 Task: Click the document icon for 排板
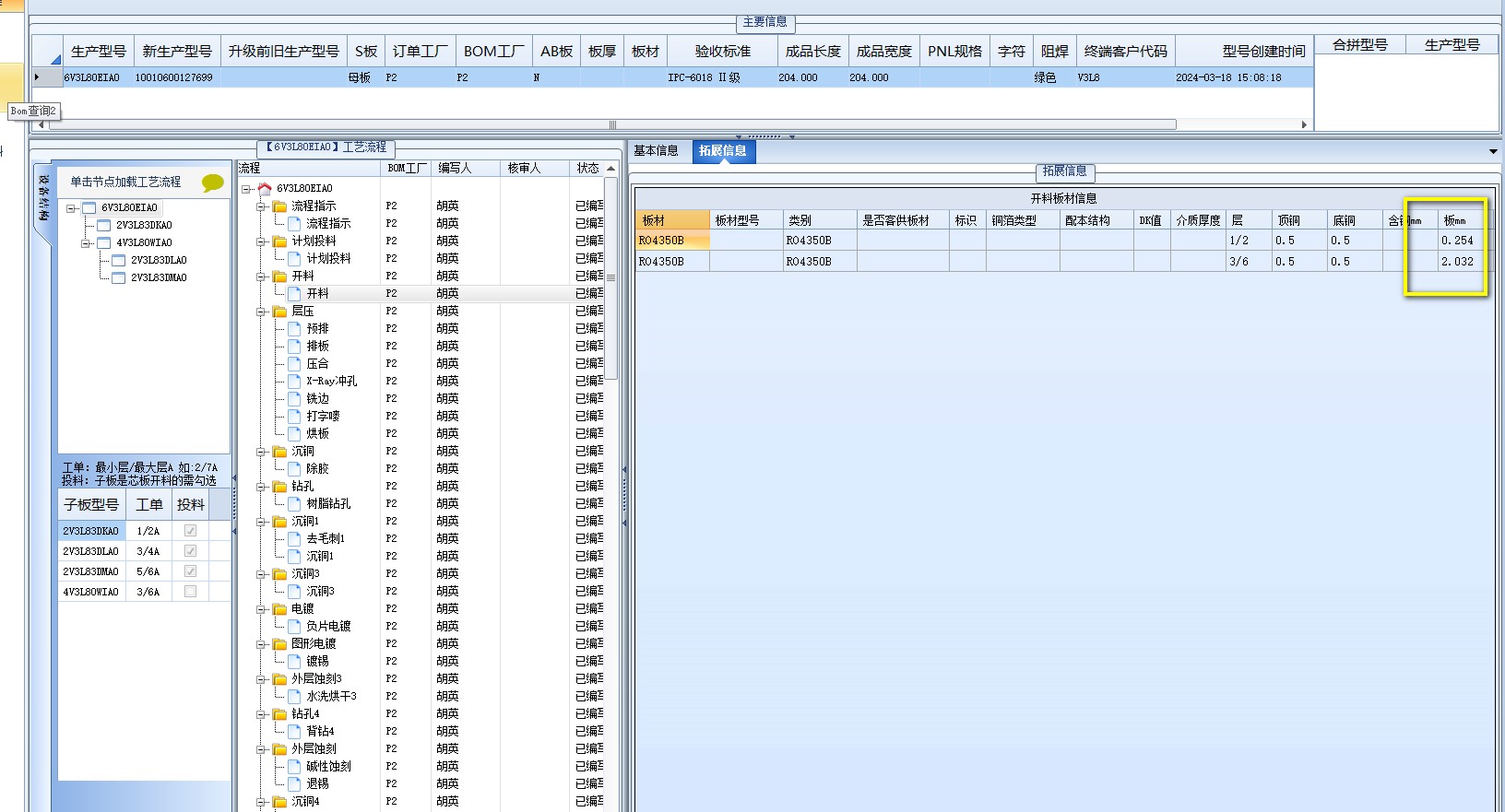click(x=294, y=346)
